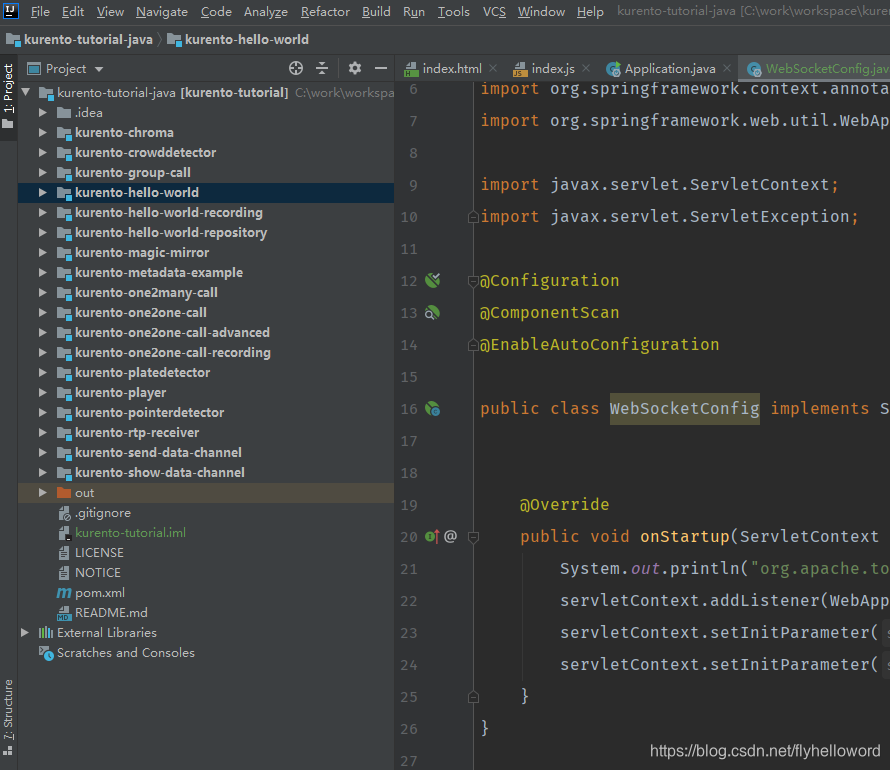
Task: Select kurento-crowddetector module
Action: pyautogui.click(x=145, y=153)
